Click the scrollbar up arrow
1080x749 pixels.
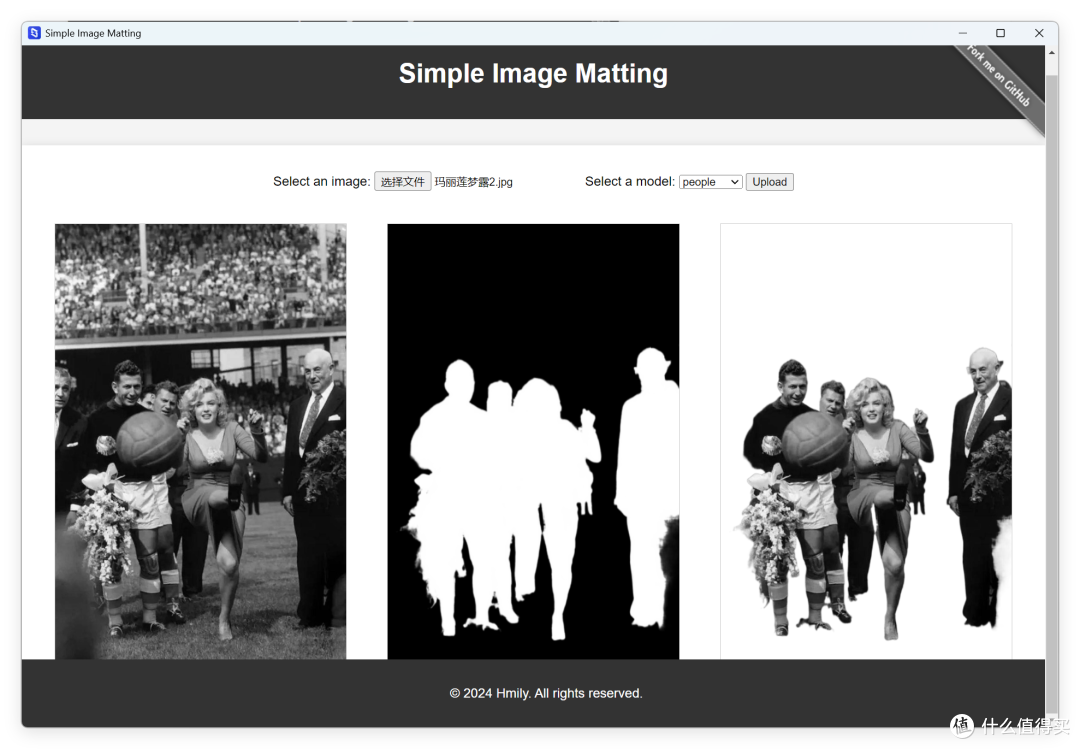point(1052,52)
